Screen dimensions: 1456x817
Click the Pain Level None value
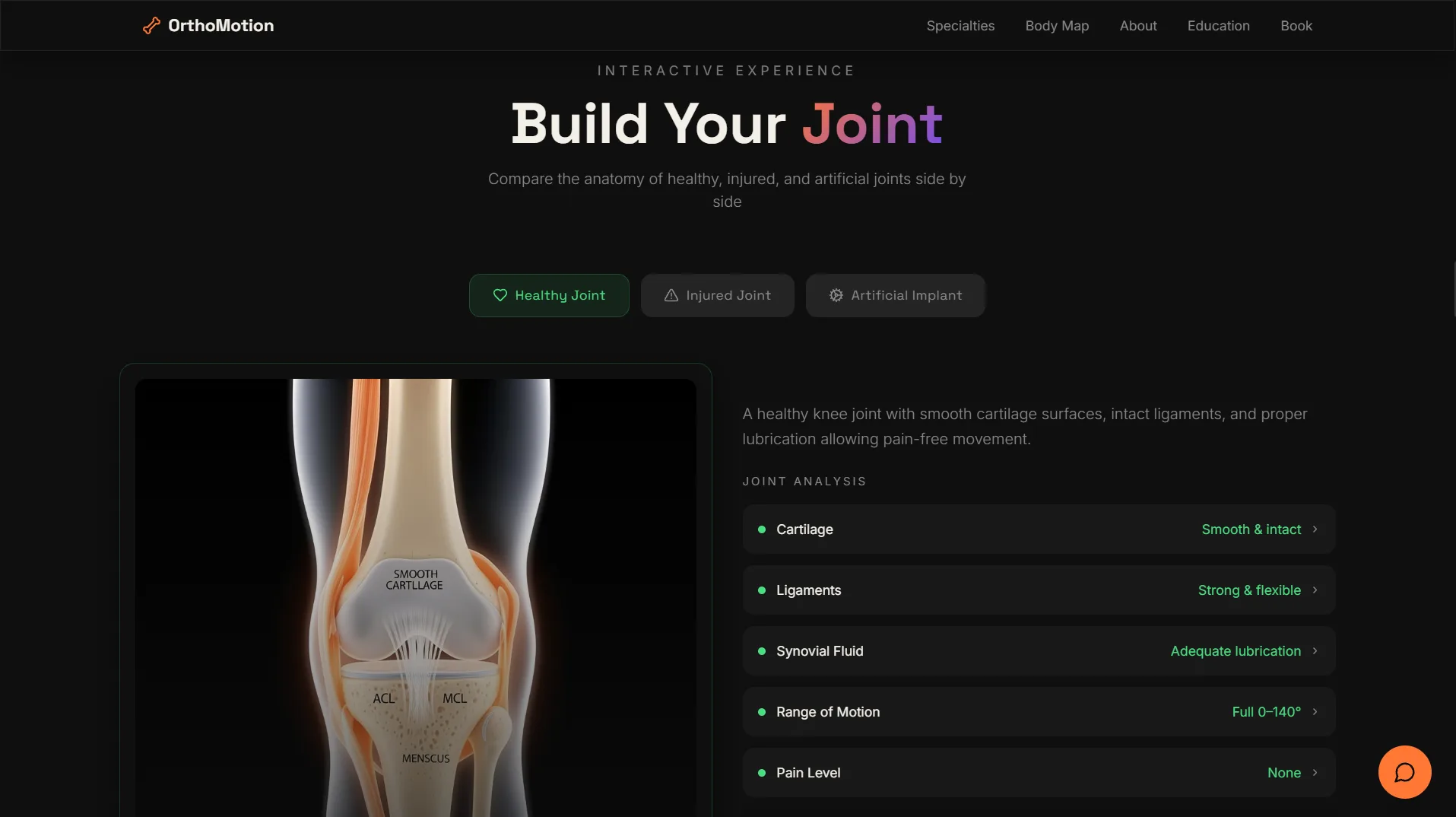coord(1284,773)
